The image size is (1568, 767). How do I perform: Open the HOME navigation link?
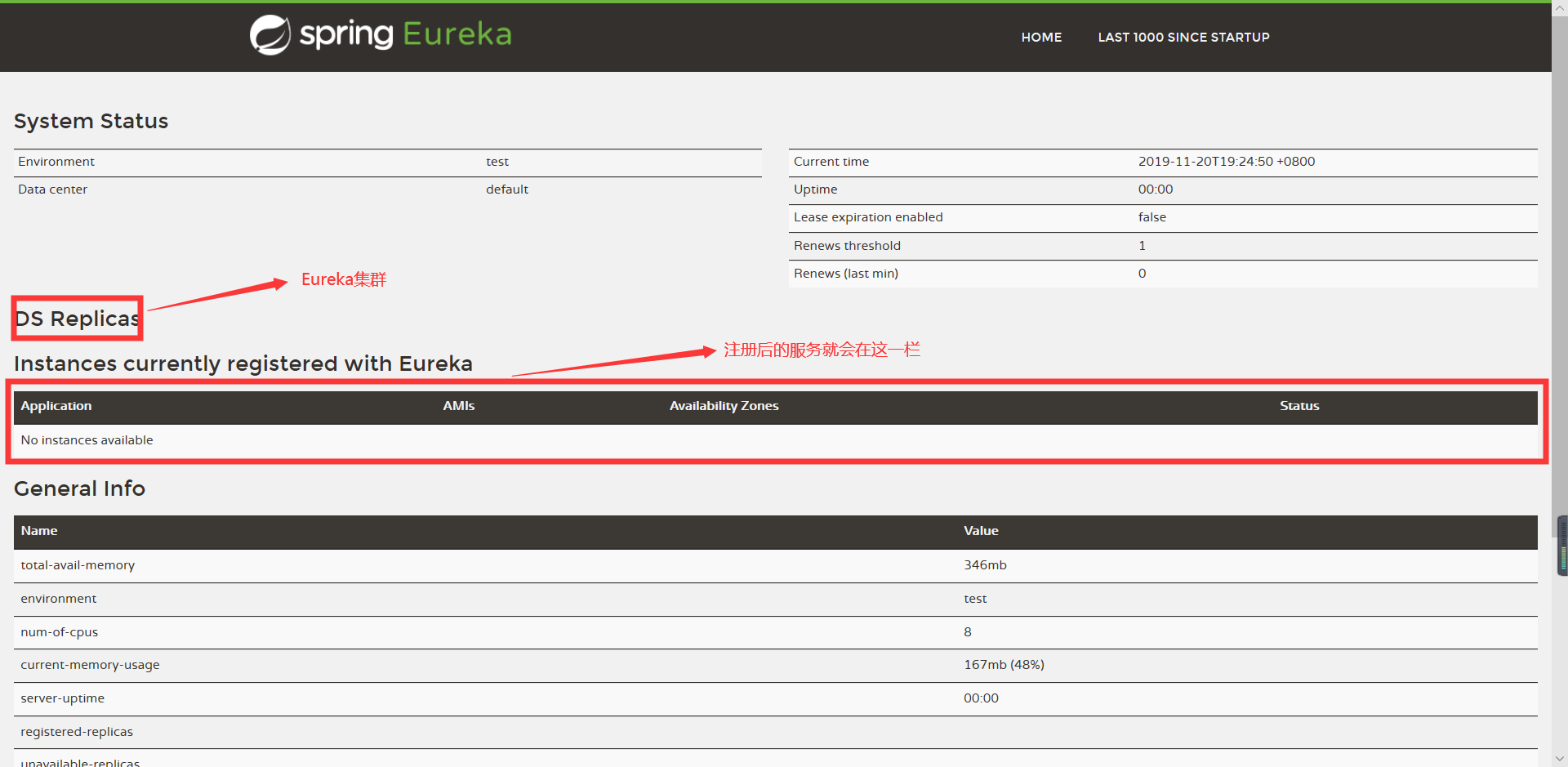click(x=1041, y=38)
